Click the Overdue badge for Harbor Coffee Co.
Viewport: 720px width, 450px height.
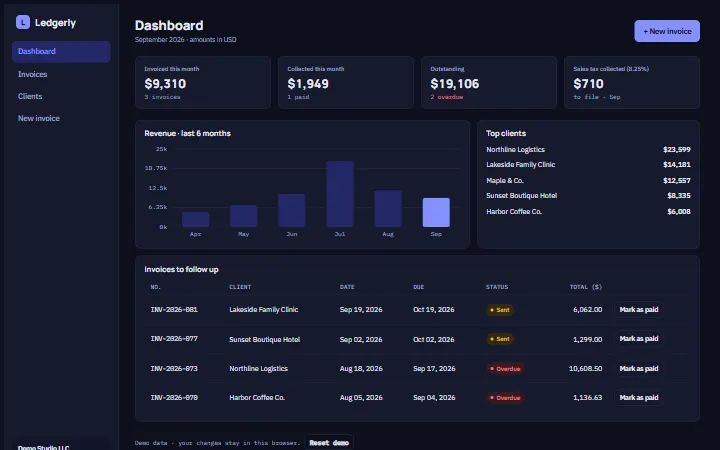505,398
